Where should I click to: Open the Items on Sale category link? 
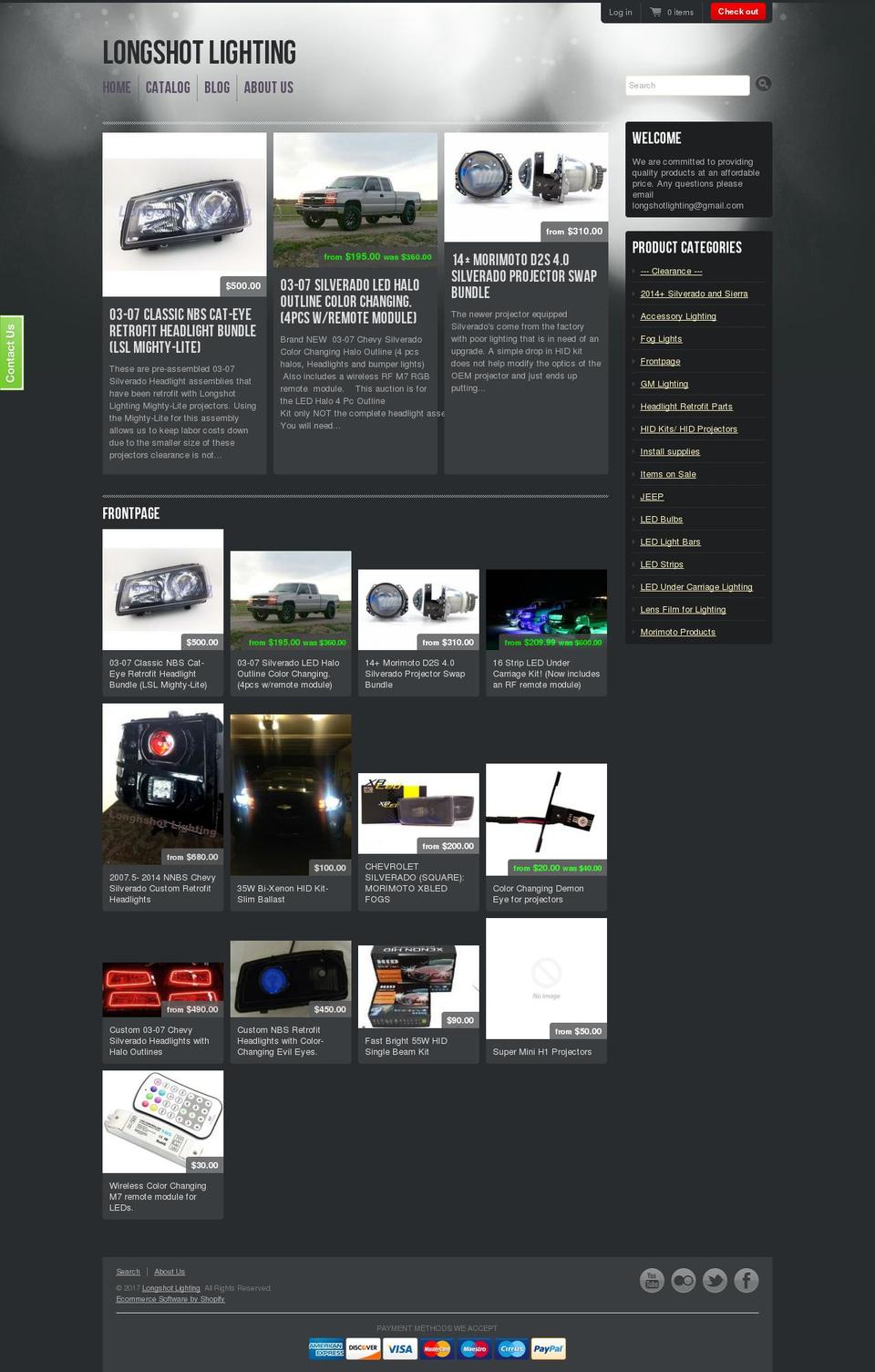(667, 474)
